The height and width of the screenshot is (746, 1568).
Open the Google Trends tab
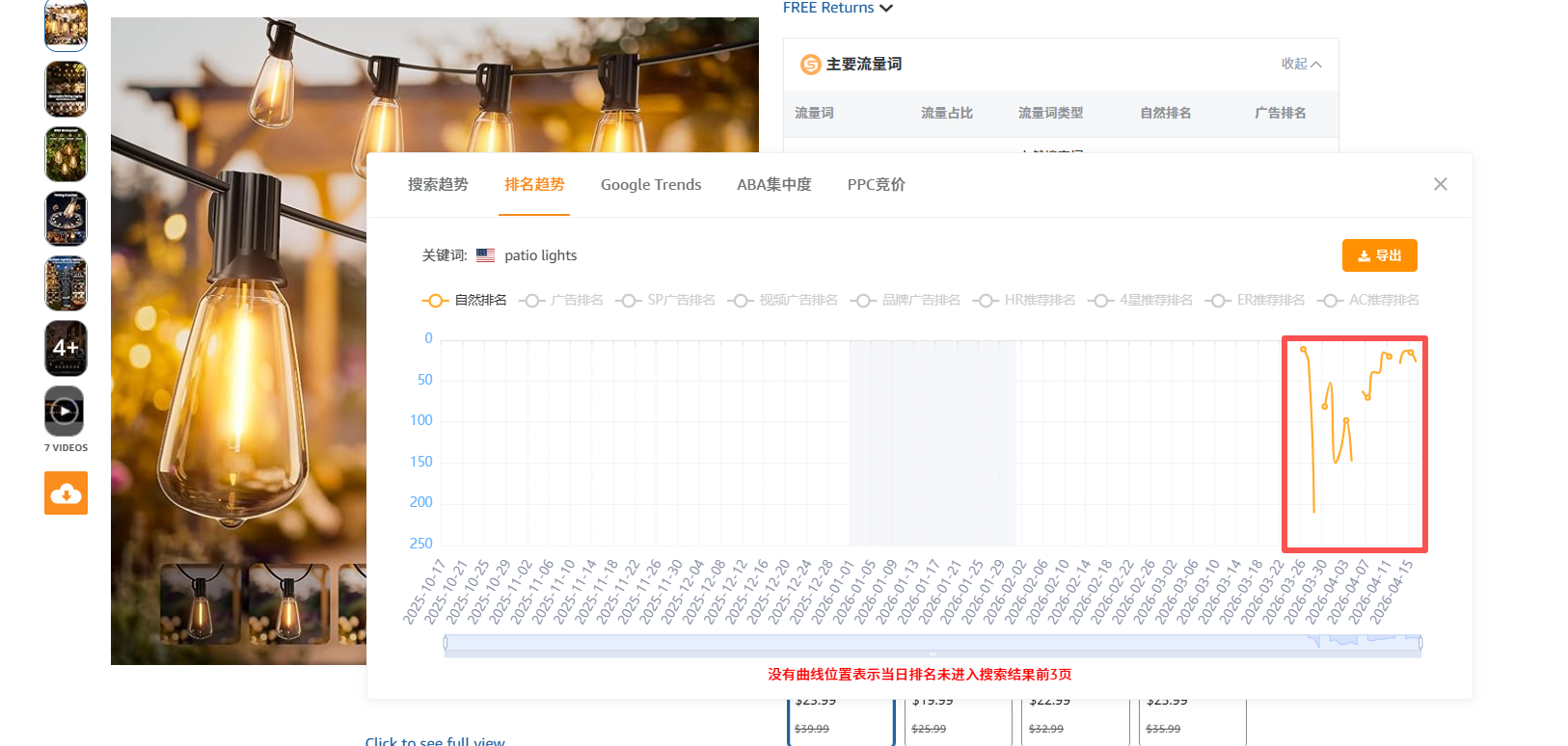[651, 184]
